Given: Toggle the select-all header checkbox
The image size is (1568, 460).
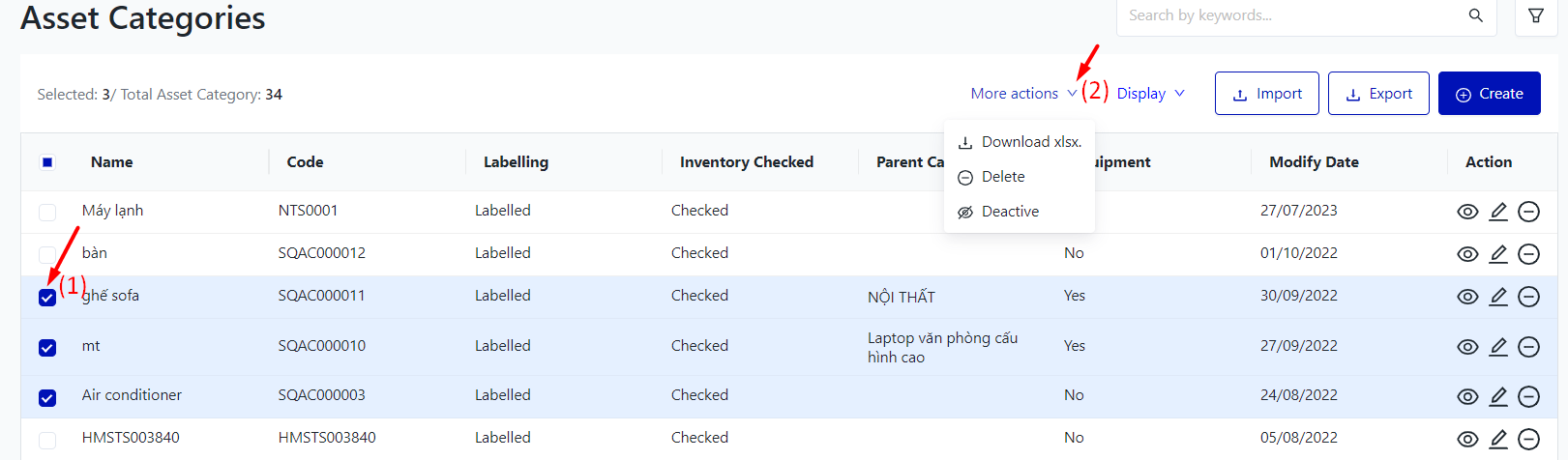Looking at the screenshot, I should tap(47, 162).
